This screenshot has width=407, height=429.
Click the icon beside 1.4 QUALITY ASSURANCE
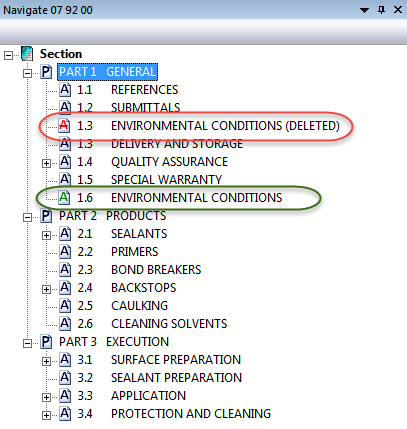65,162
